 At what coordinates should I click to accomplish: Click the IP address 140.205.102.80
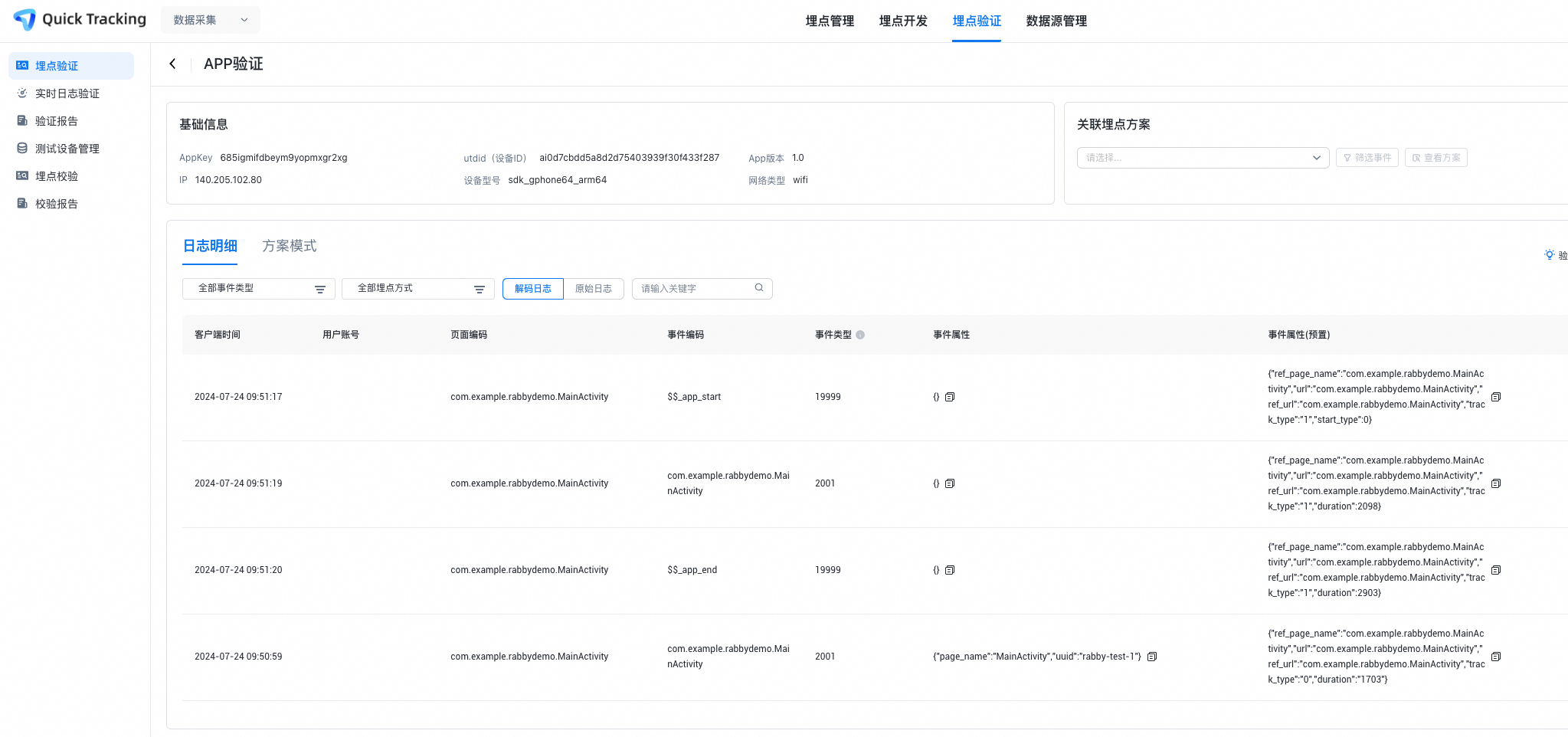(228, 180)
